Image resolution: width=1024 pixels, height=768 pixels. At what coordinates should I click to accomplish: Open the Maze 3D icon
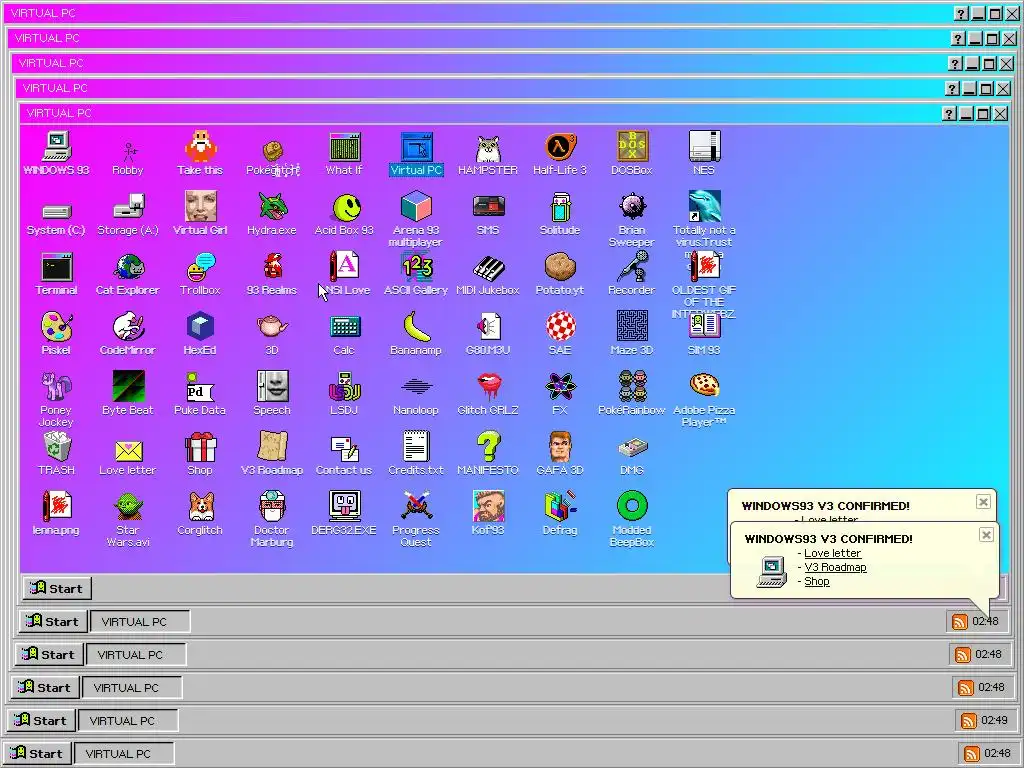(x=632, y=334)
